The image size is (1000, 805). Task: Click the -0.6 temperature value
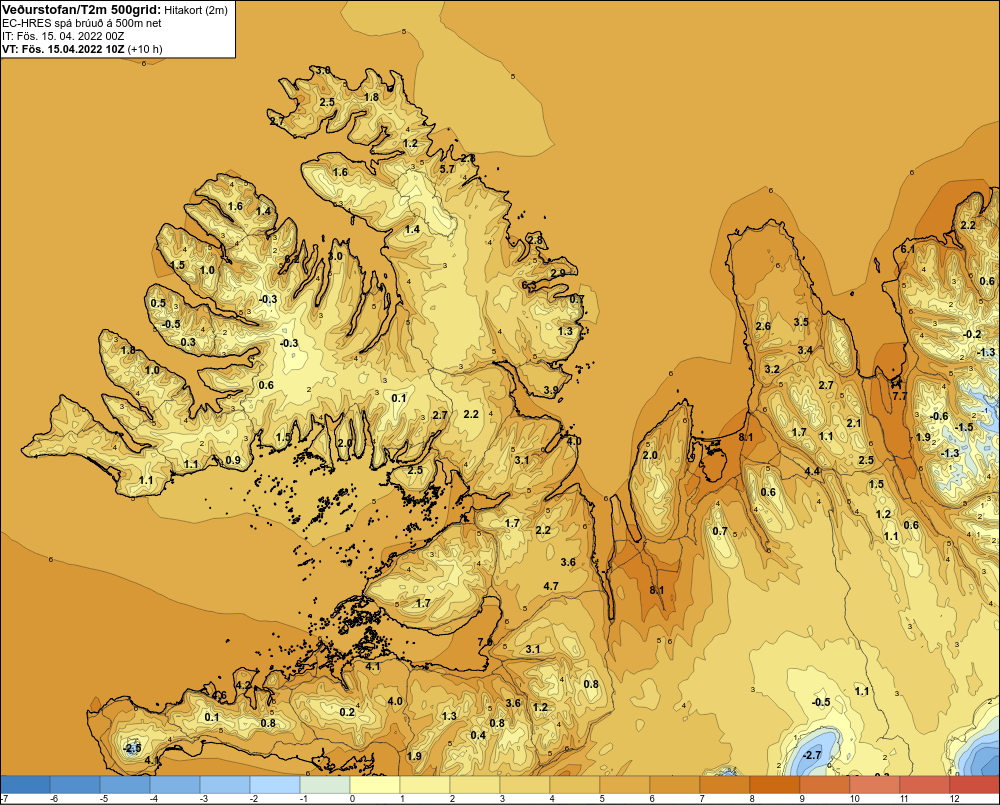click(938, 417)
